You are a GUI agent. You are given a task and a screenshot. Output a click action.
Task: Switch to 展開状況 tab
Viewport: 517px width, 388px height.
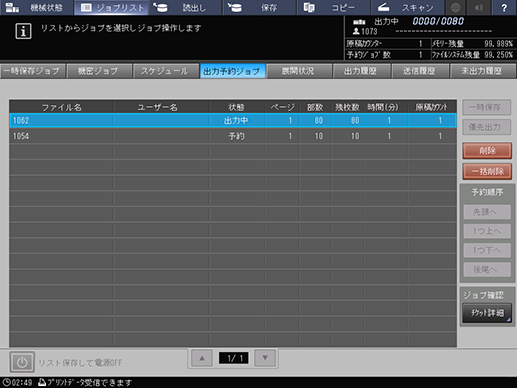[x=299, y=71]
